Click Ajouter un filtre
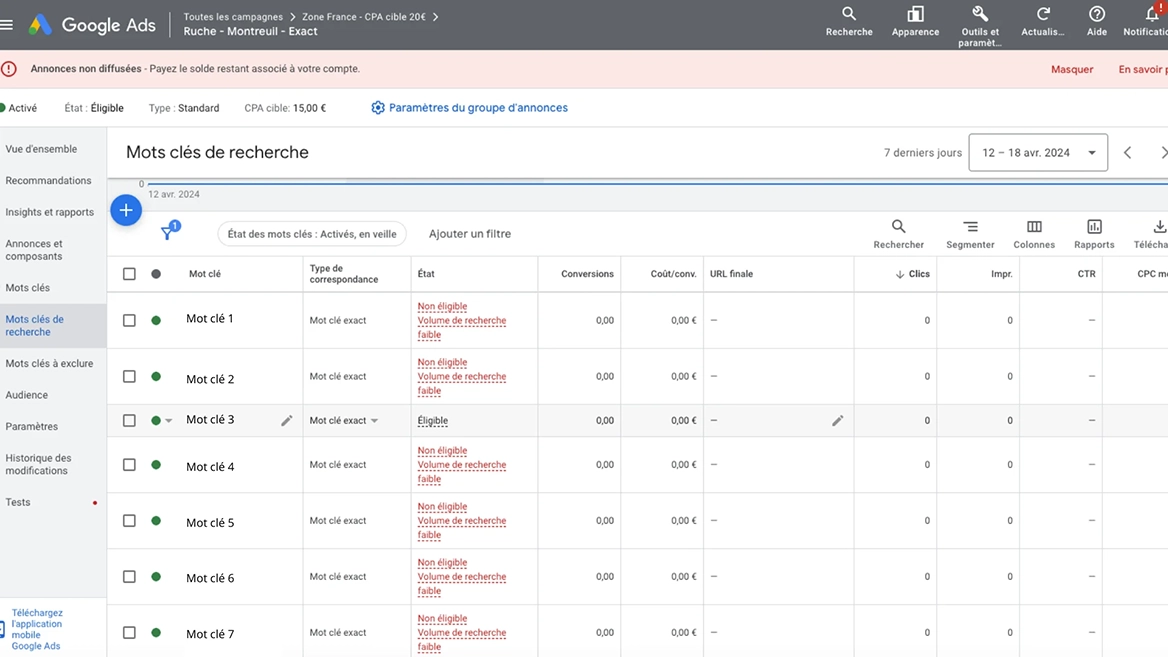The width and height of the screenshot is (1168, 657). [470, 234]
